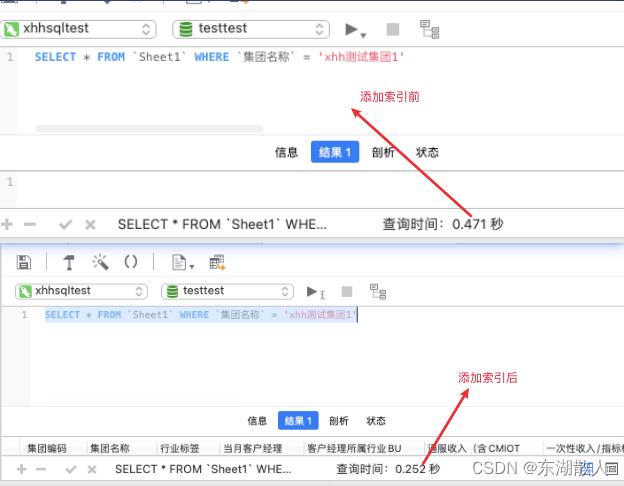The image size is (624, 486).
Task: Open the explain plan in the lower window
Action: click(378, 291)
